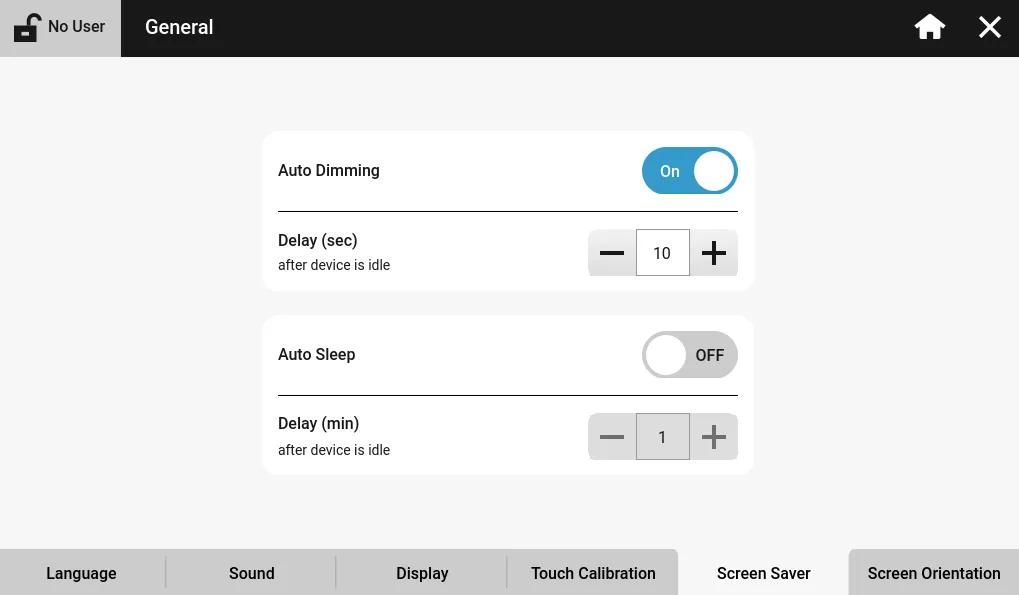Decrease Auto Dimming delay with minus icon

[612, 253]
